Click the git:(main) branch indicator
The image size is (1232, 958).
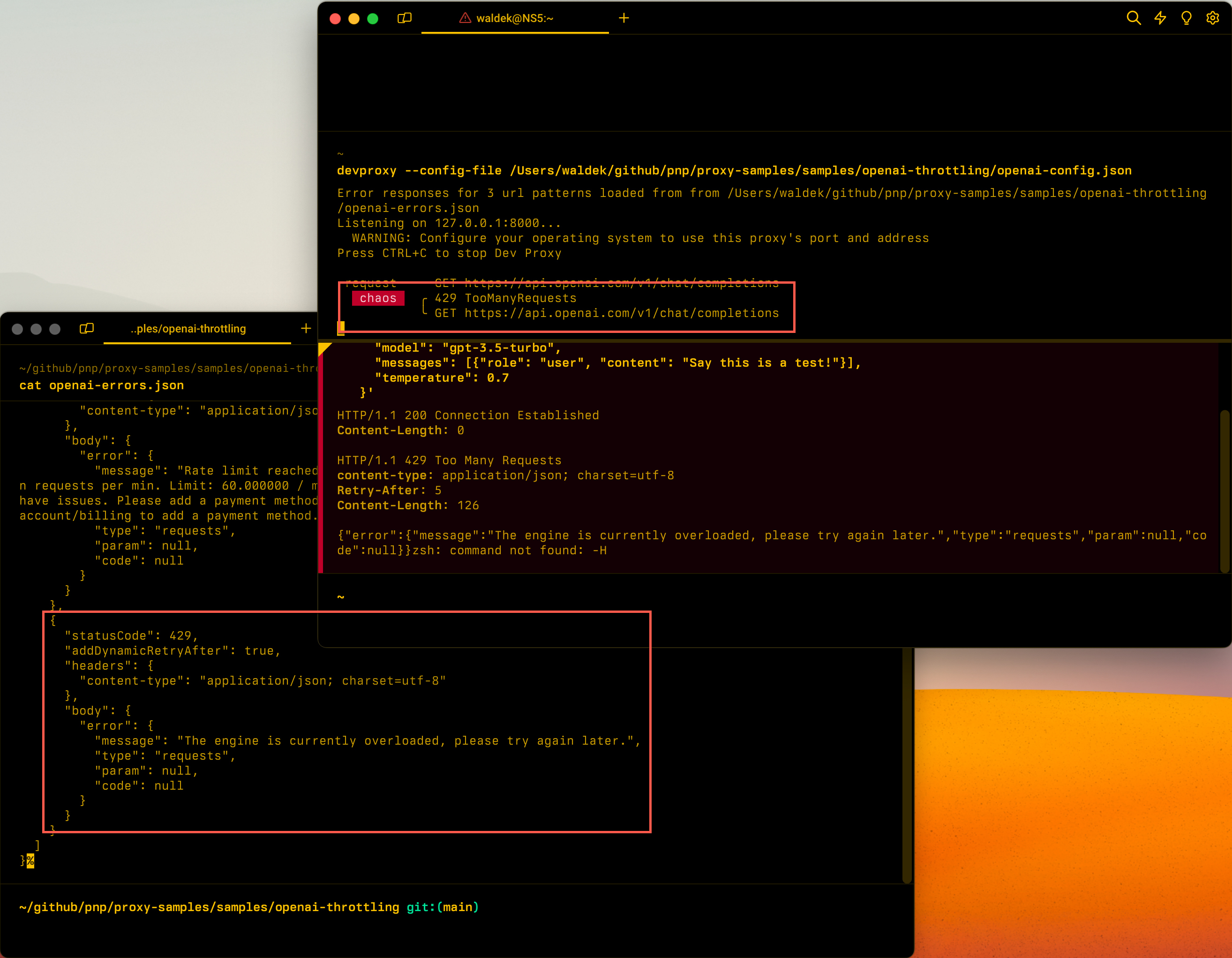[442, 907]
